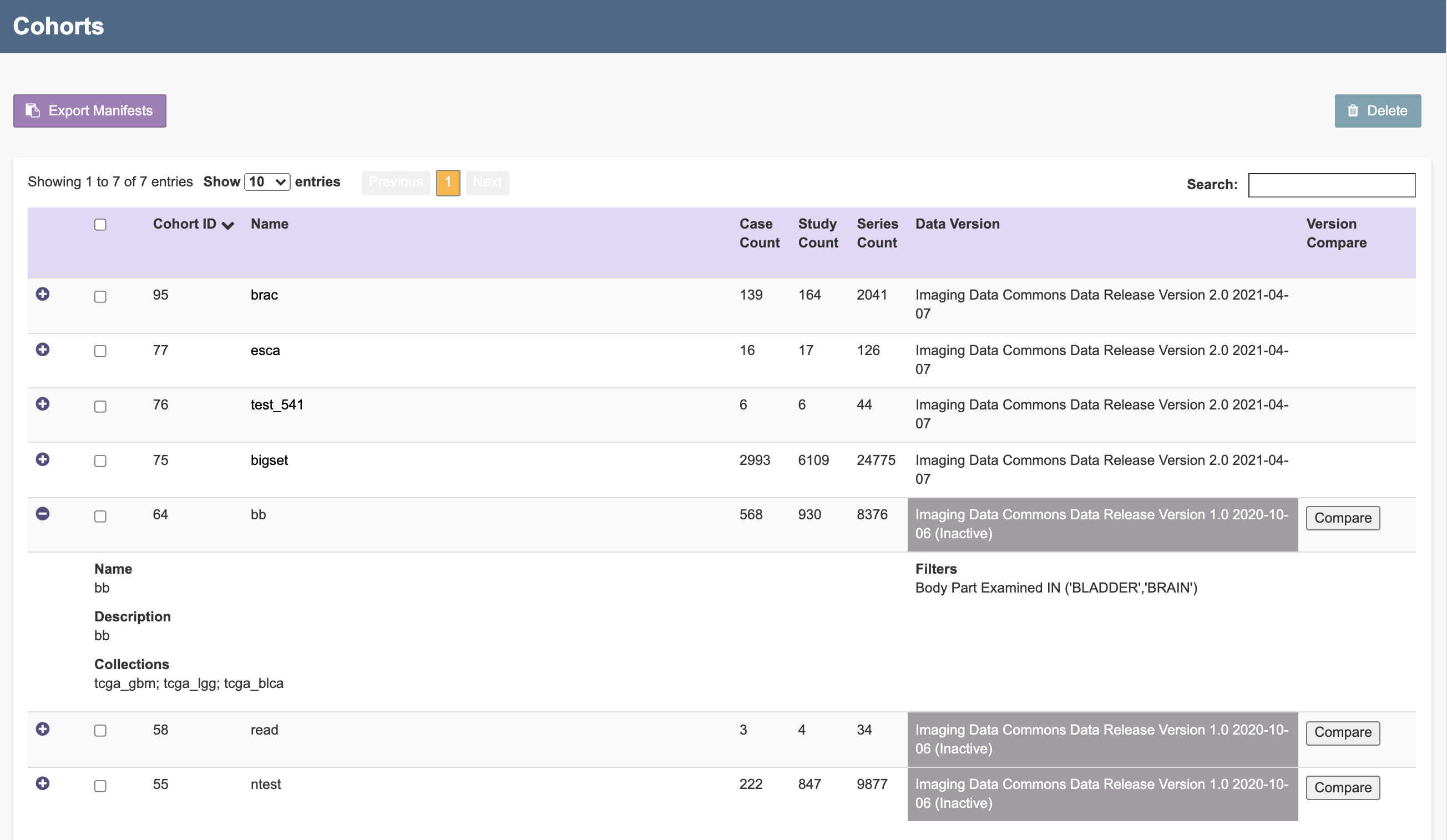Expand the read cohort plus icon
Screen dimensions: 1447x840
(x=43, y=728)
